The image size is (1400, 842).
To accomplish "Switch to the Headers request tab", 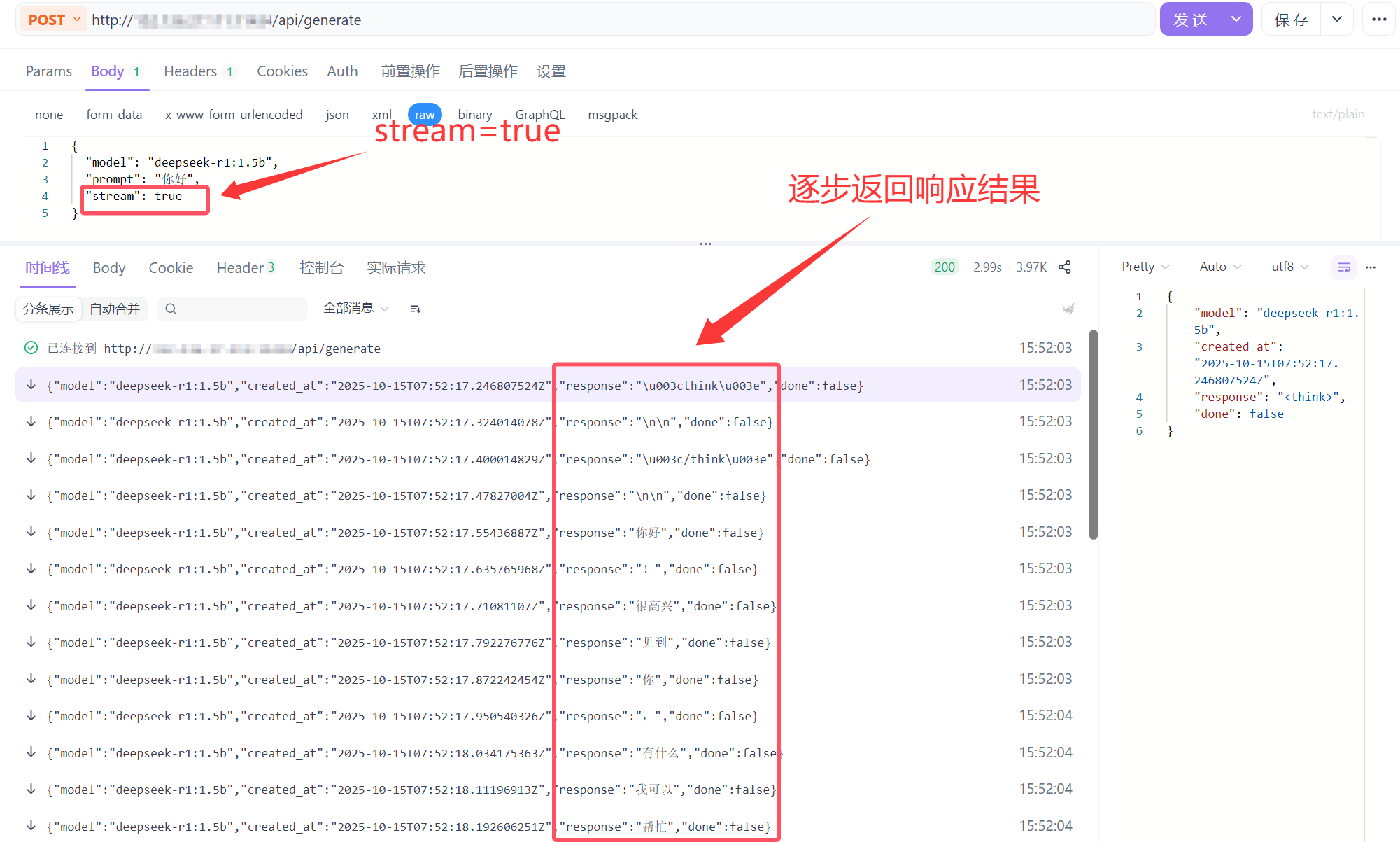I will [190, 71].
